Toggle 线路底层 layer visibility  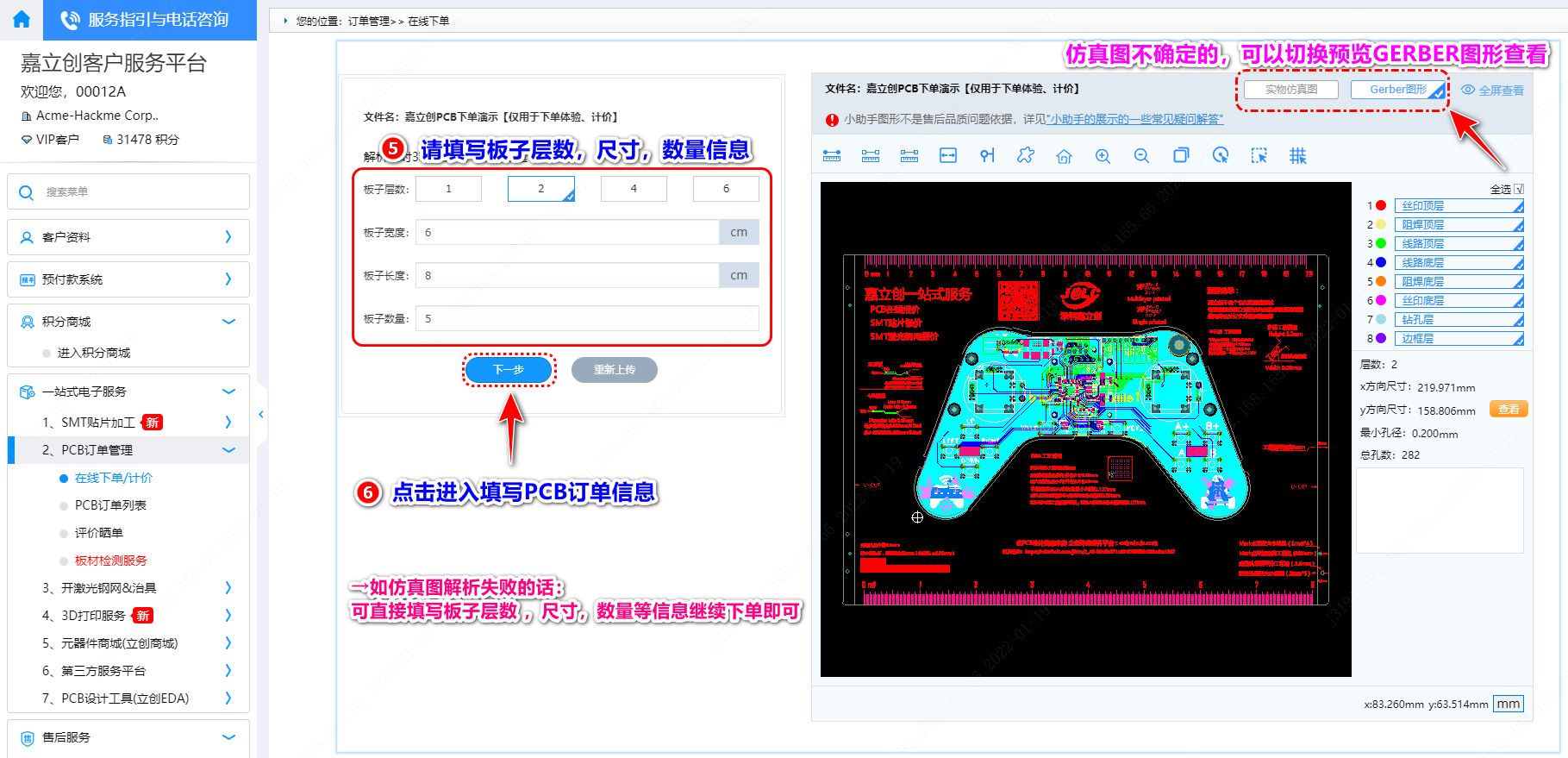(1459, 263)
